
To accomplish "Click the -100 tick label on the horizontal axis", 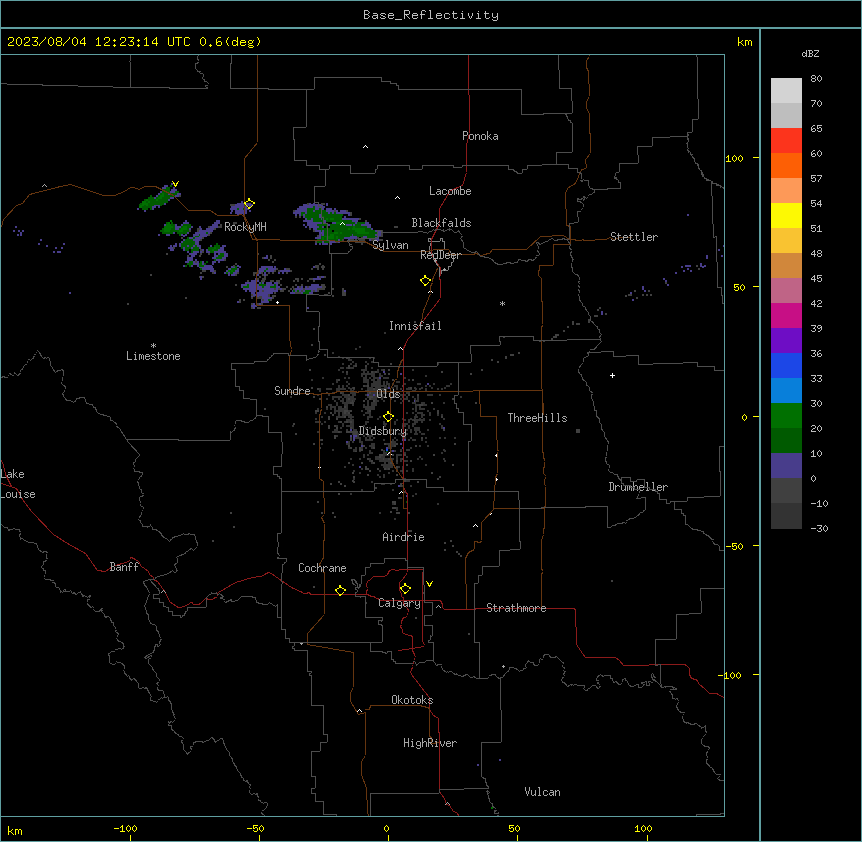I will tap(125, 828).
